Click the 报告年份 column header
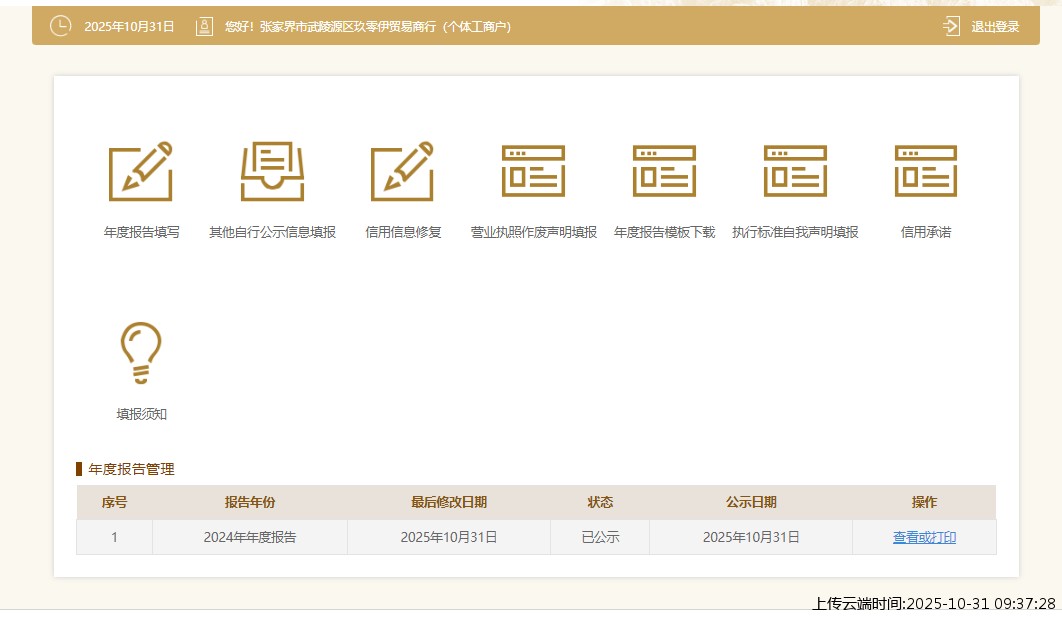Screen dimensions: 1062x617 249,502
